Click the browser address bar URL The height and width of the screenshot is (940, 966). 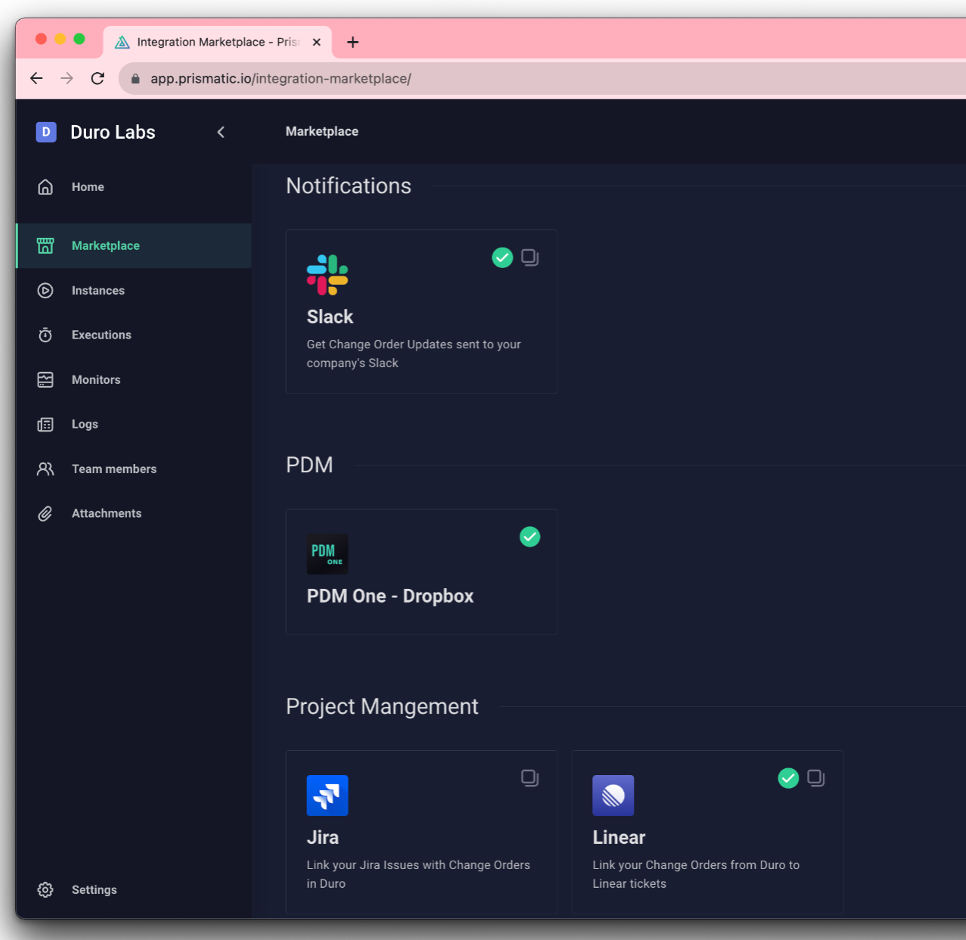[x=280, y=78]
